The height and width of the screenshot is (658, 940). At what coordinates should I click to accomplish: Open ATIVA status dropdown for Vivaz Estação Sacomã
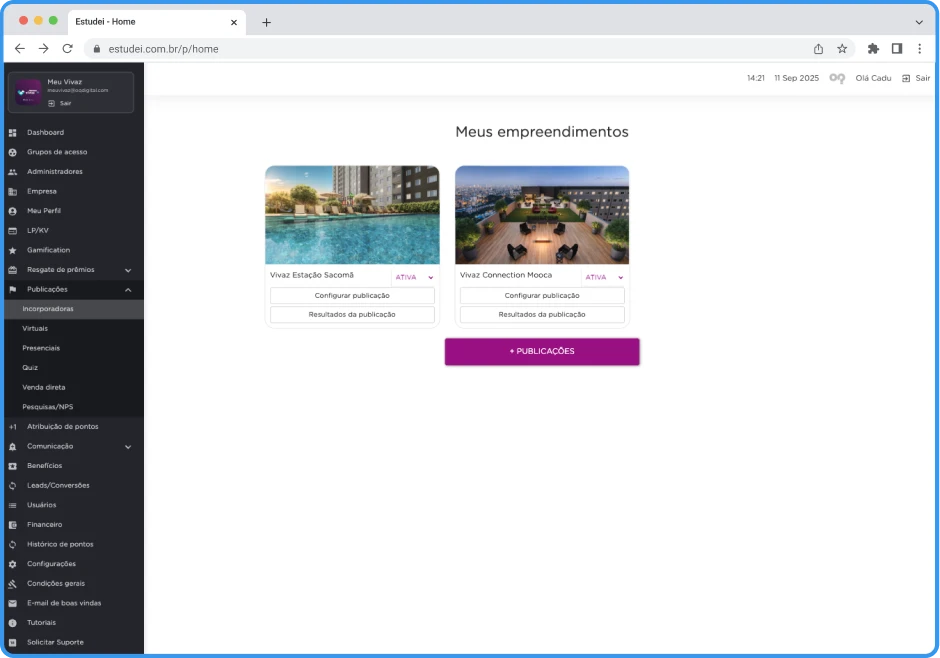414,277
